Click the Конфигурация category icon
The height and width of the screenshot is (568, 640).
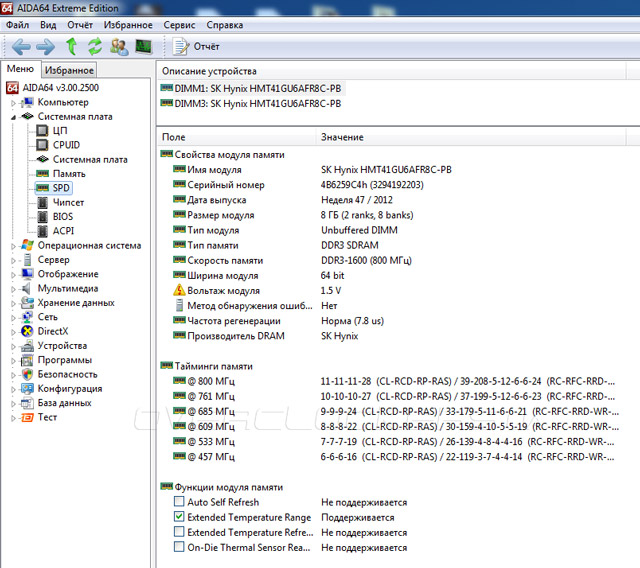pos(27,388)
